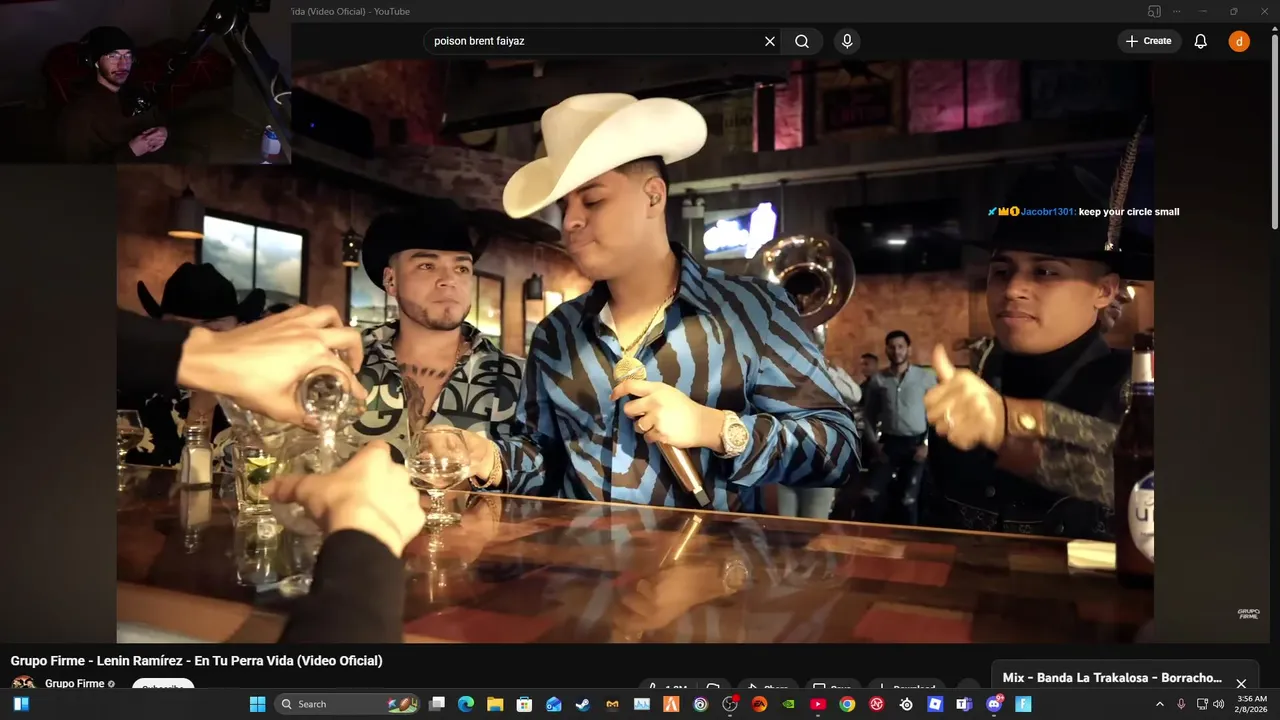Expand the system tray hidden icons chevron
Screen dimensions: 1280x720
1160,704
